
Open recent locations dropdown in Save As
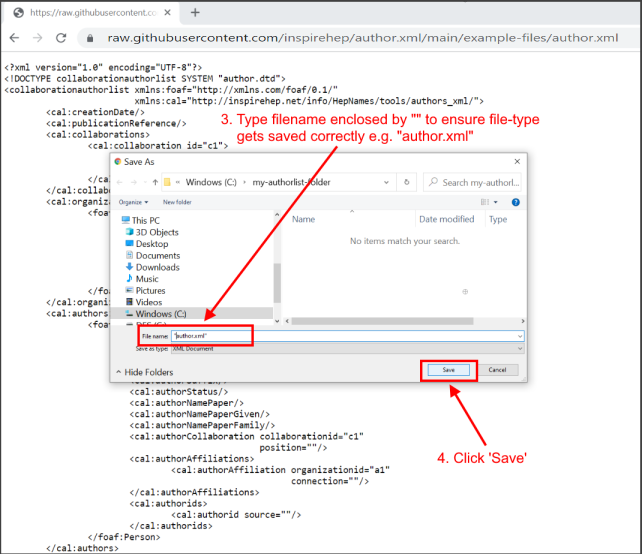[145, 182]
